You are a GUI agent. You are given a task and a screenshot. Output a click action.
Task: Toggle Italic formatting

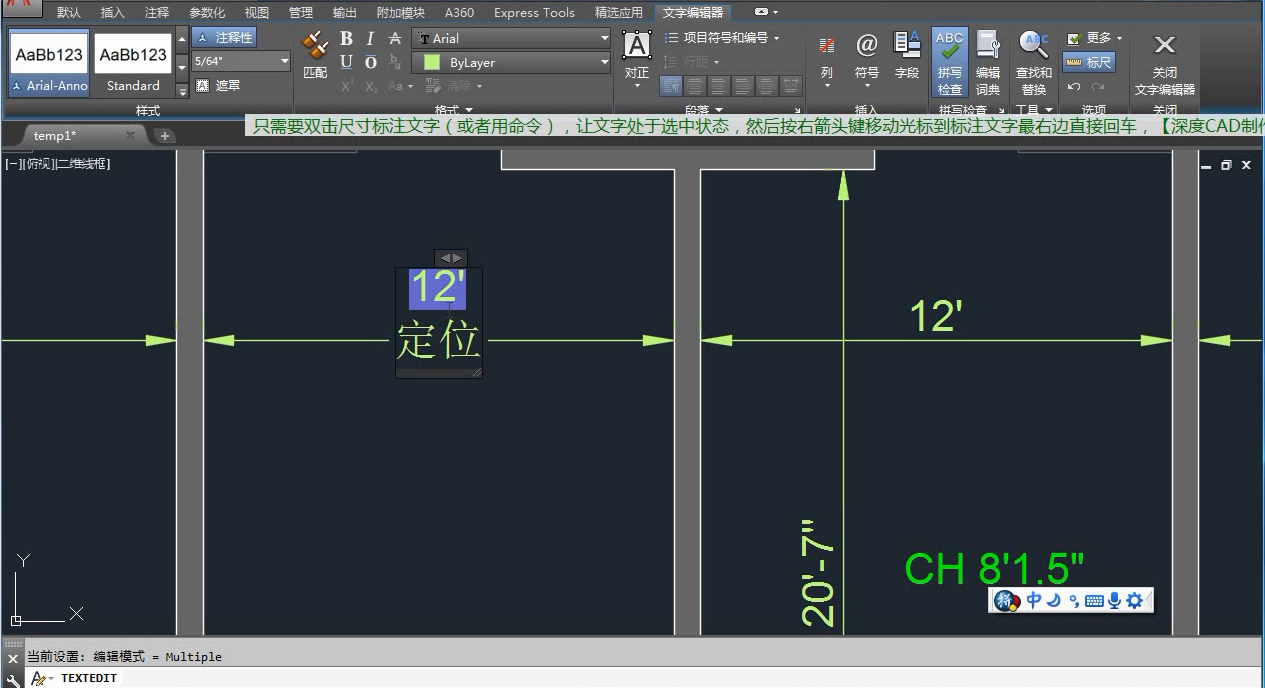(370, 38)
